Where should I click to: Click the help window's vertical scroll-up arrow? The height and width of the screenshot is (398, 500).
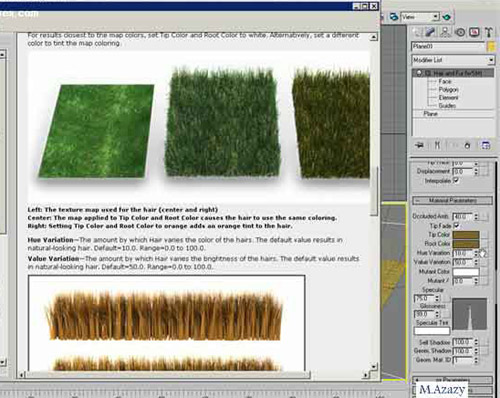374,37
